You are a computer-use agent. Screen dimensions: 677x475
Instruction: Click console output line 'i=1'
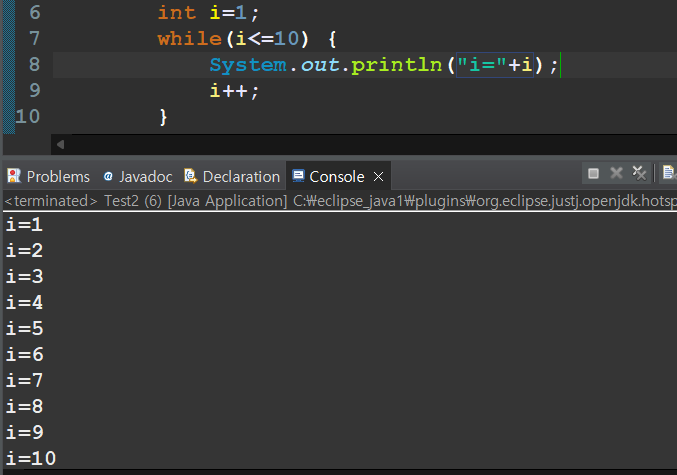[x=24, y=225]
